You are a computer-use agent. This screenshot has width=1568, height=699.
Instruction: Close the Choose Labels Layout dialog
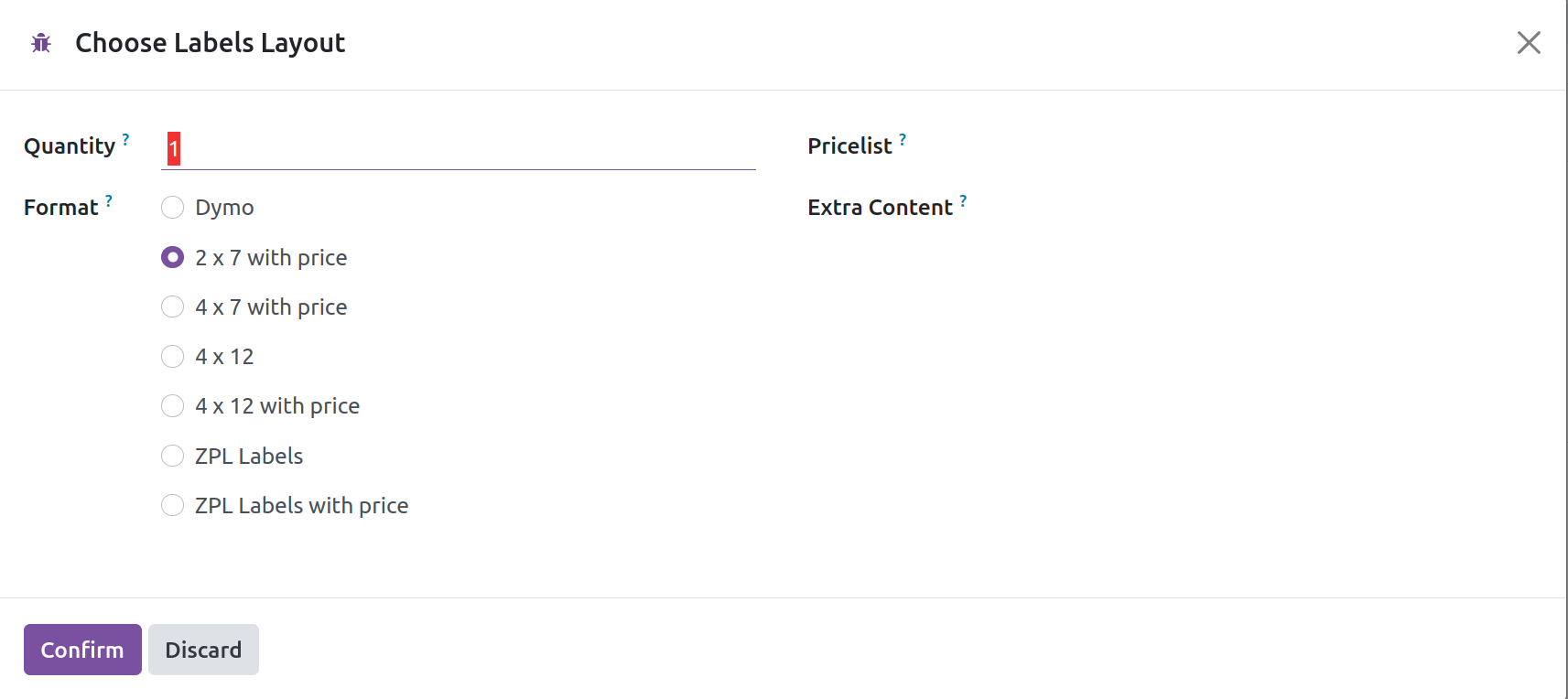(1528, 43)
